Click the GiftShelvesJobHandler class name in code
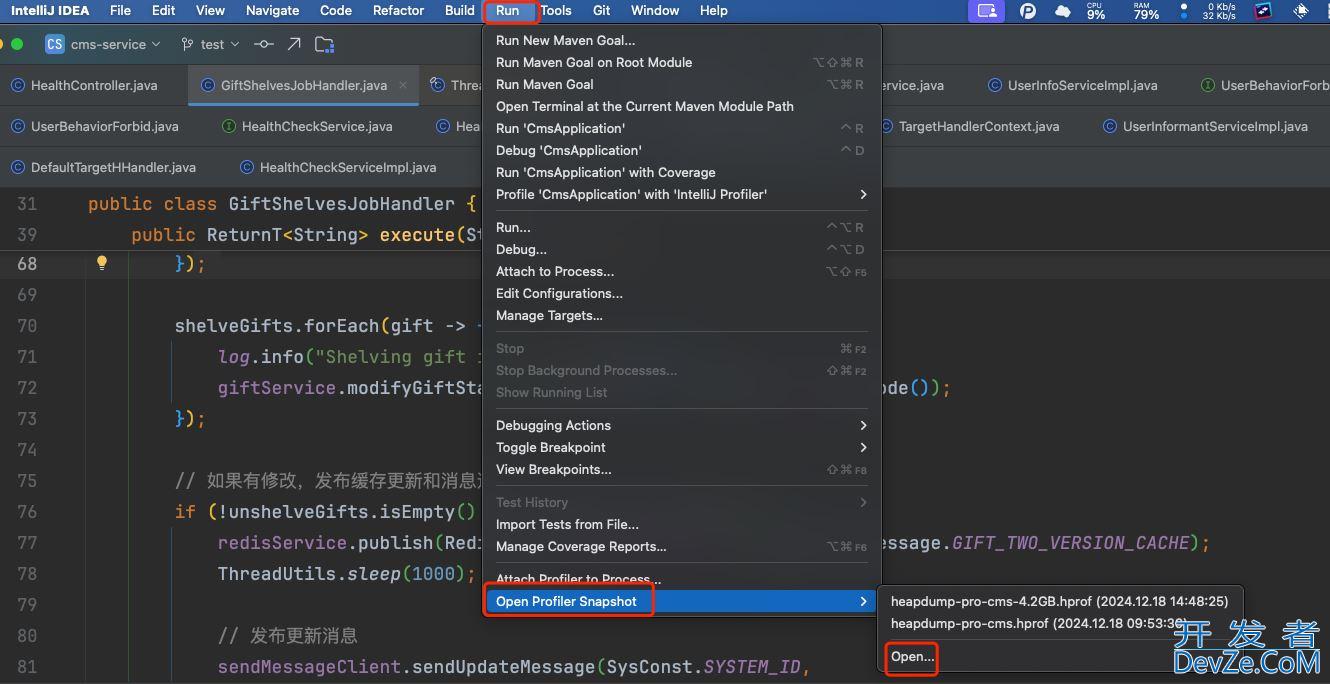Screen dimensions: 1330x684 341,203
